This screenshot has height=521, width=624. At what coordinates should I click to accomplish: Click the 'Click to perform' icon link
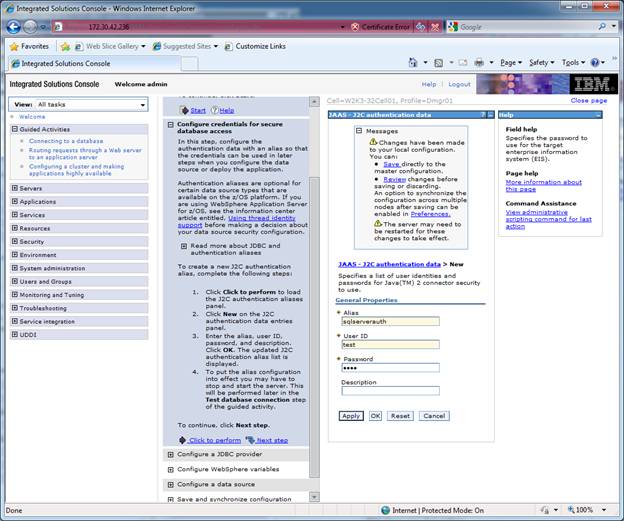[184, 440]
